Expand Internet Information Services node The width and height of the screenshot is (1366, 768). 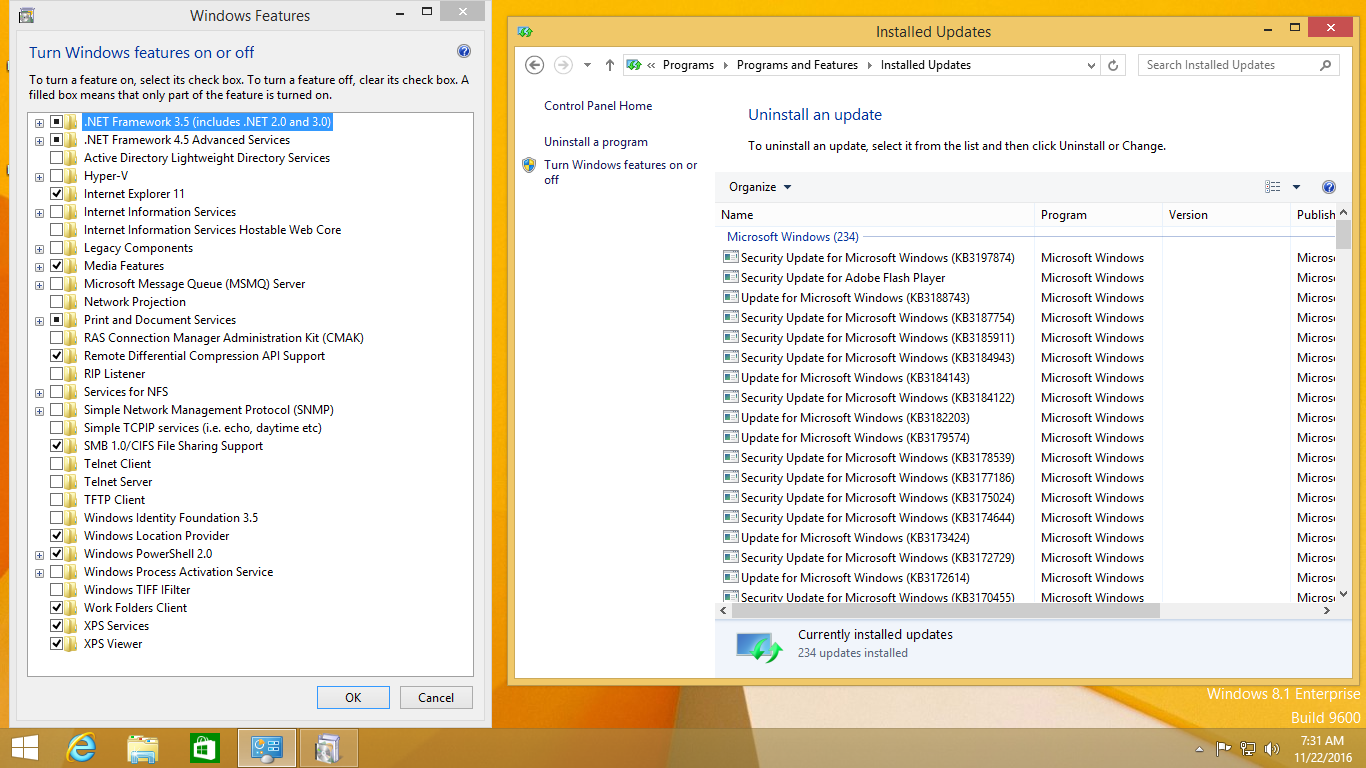pyautogui.click(x=40, y=212)
